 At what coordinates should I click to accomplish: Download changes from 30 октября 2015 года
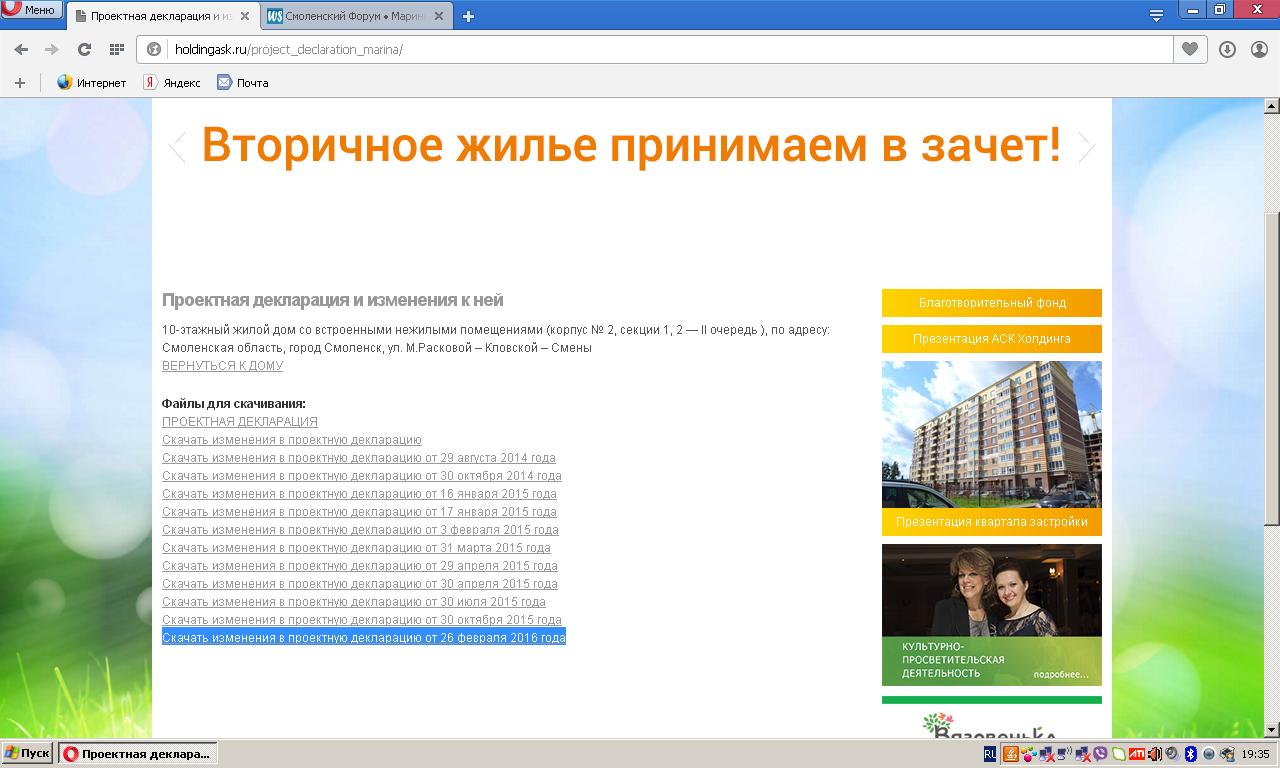[362, 620]
